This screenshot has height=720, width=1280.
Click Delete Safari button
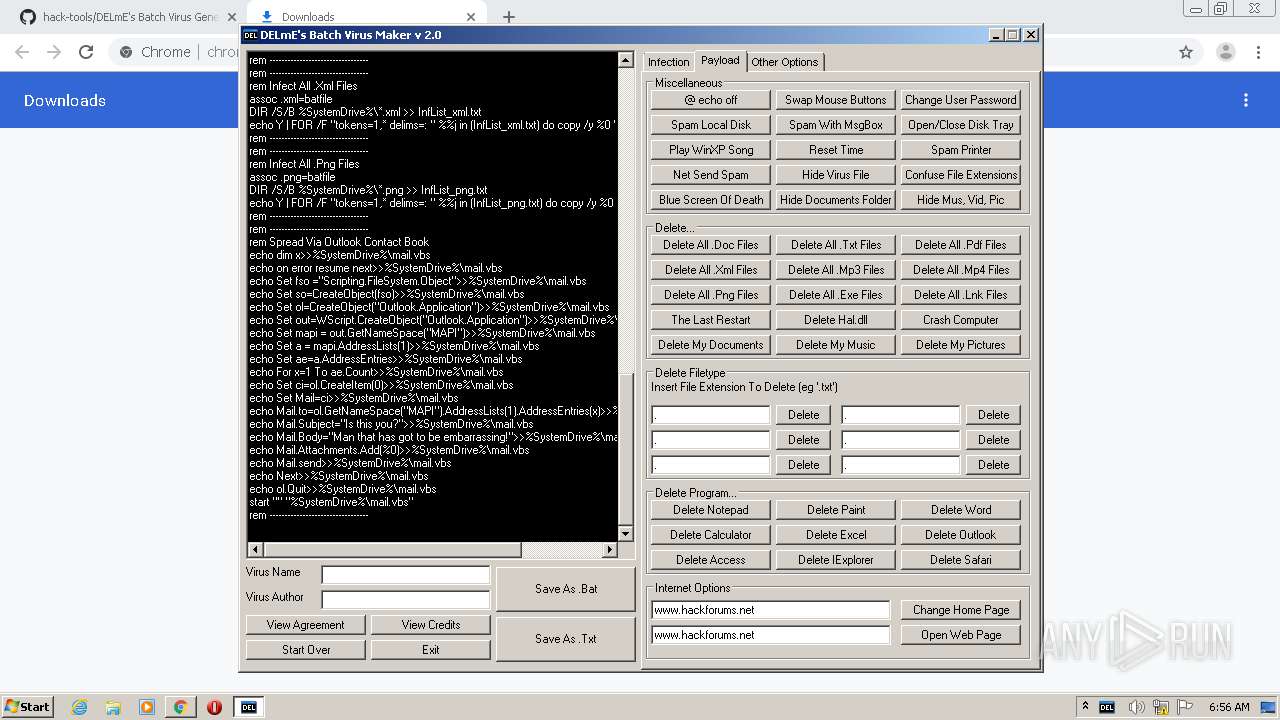pyautogui.click(x=961, y=560)
